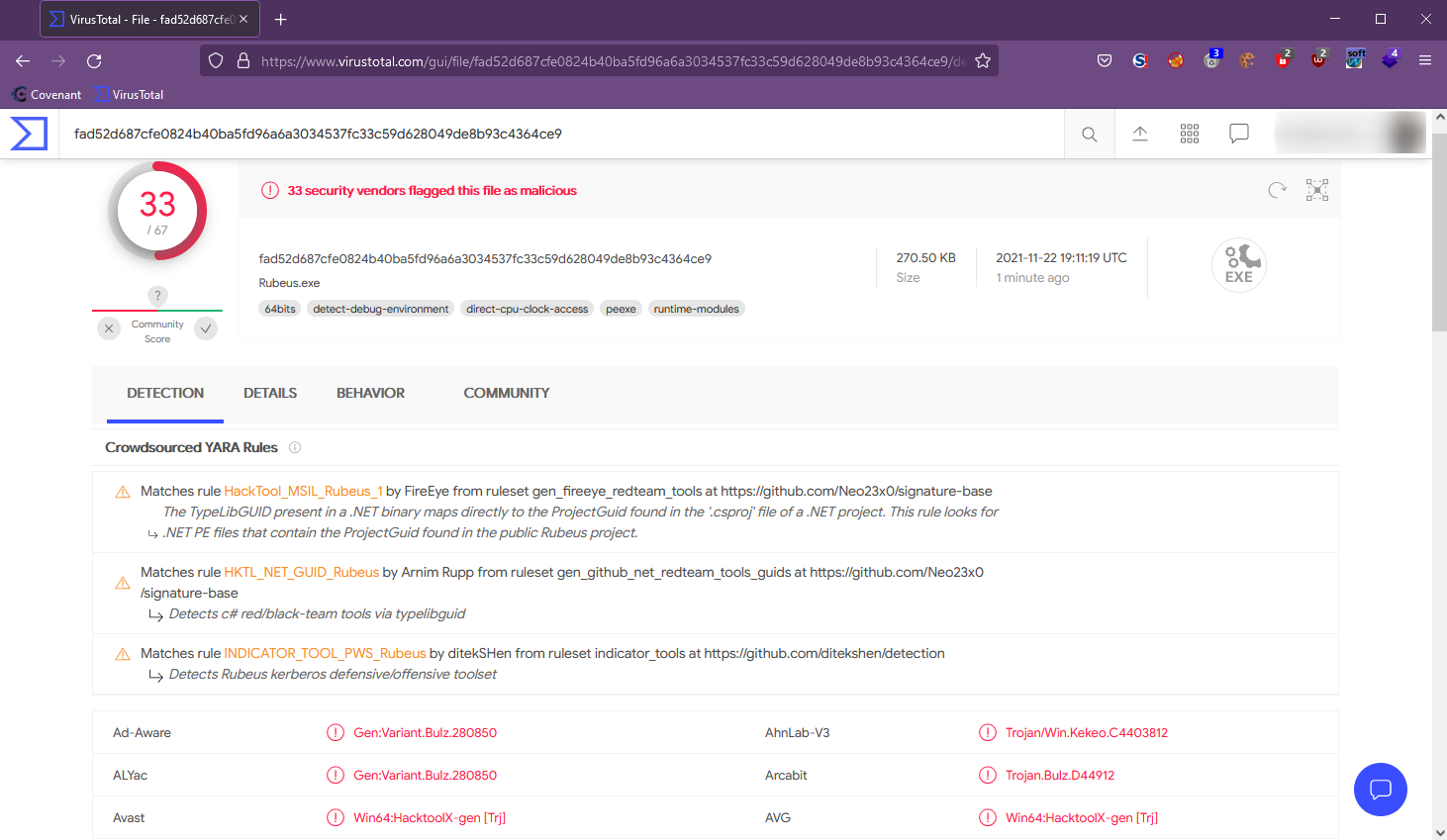Image resolution: width=1447 pixels, height=840 pixels.
Task: Close the VirusTotal browser tab
Action: point(243,19)
